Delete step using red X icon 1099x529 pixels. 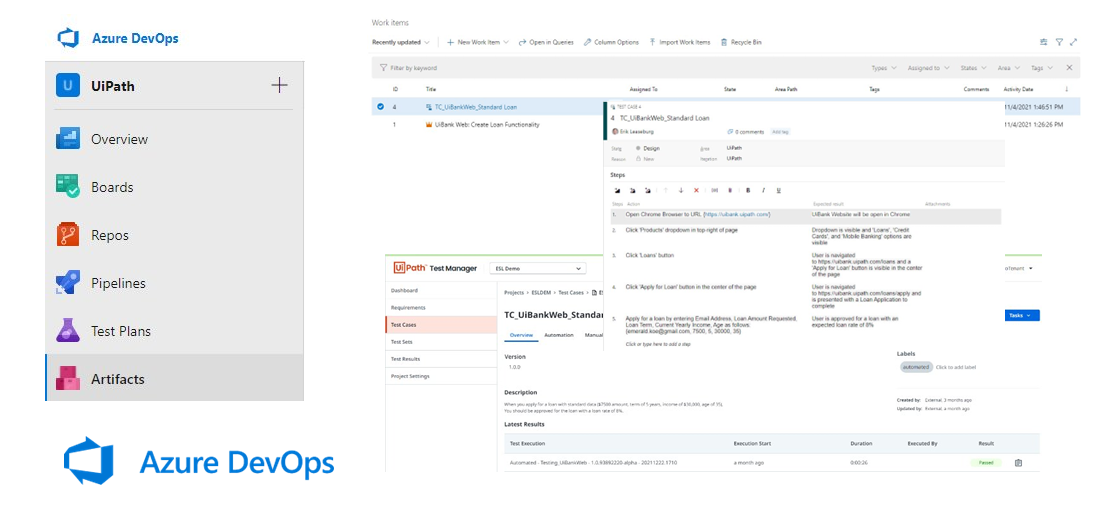(696, 190)
